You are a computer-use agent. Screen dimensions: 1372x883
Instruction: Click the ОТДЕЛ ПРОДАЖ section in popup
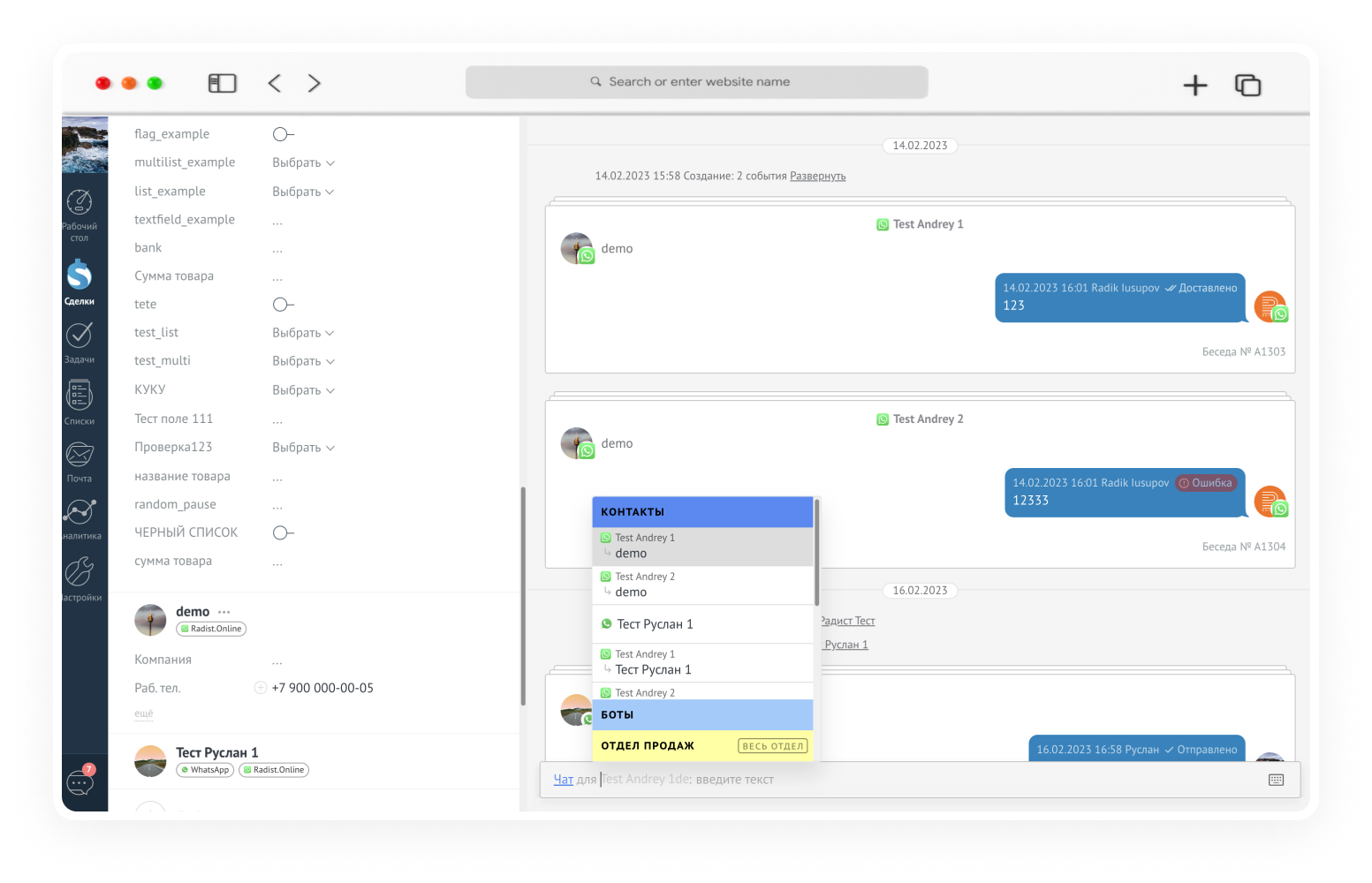pos(702,746)
